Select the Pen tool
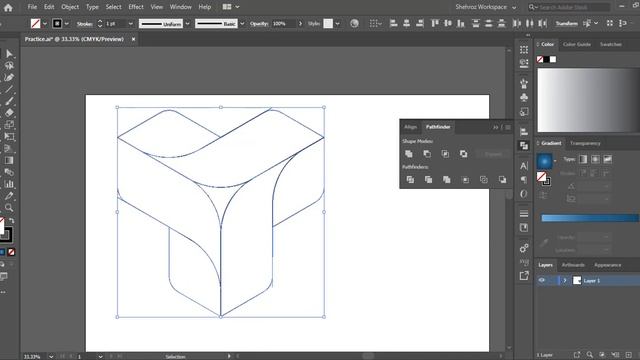Viewport: 640px width, 360px height. tap(9, 78)
